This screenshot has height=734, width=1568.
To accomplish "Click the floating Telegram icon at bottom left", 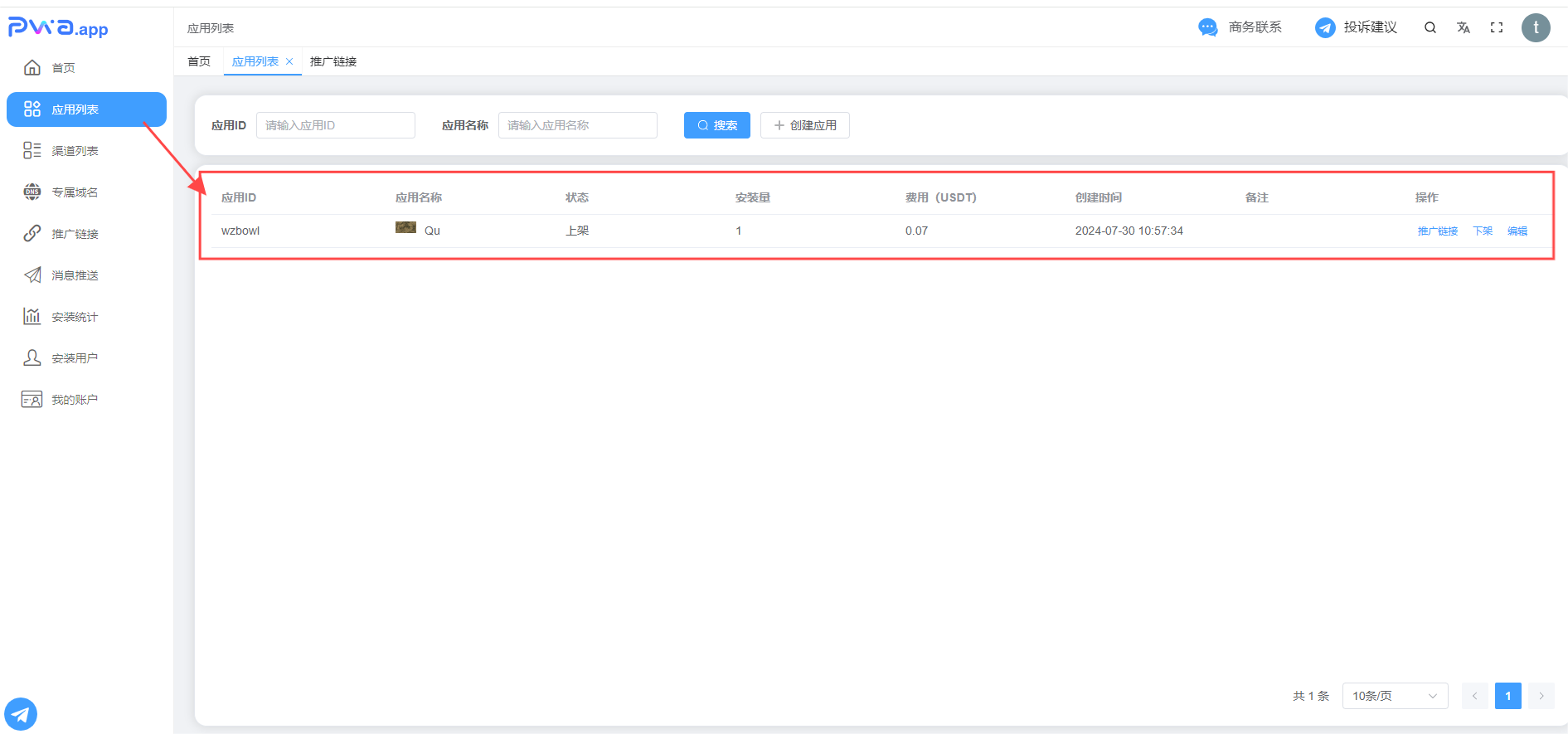I will 21,713.
